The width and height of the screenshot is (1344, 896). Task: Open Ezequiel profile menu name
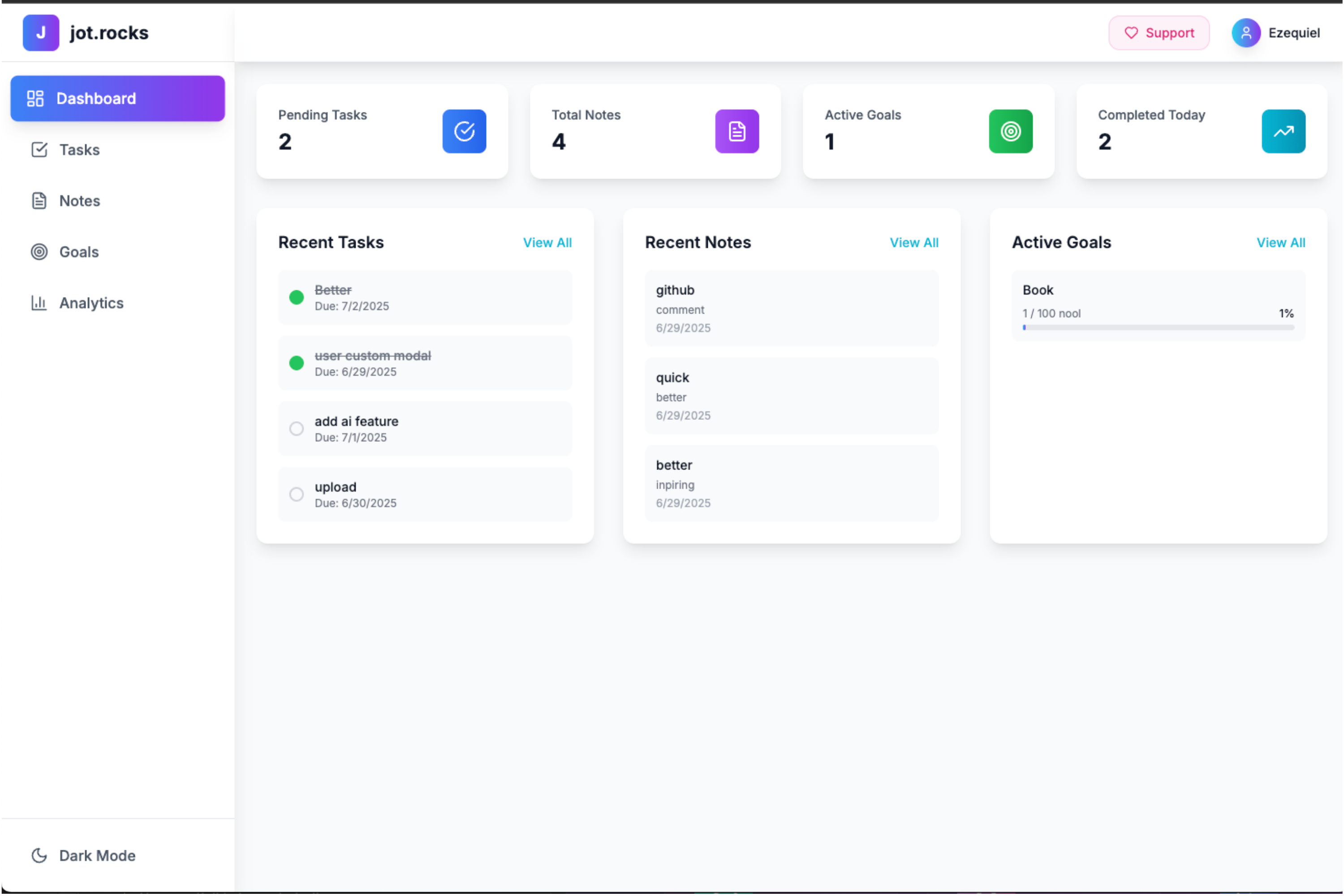point(1294,33)
